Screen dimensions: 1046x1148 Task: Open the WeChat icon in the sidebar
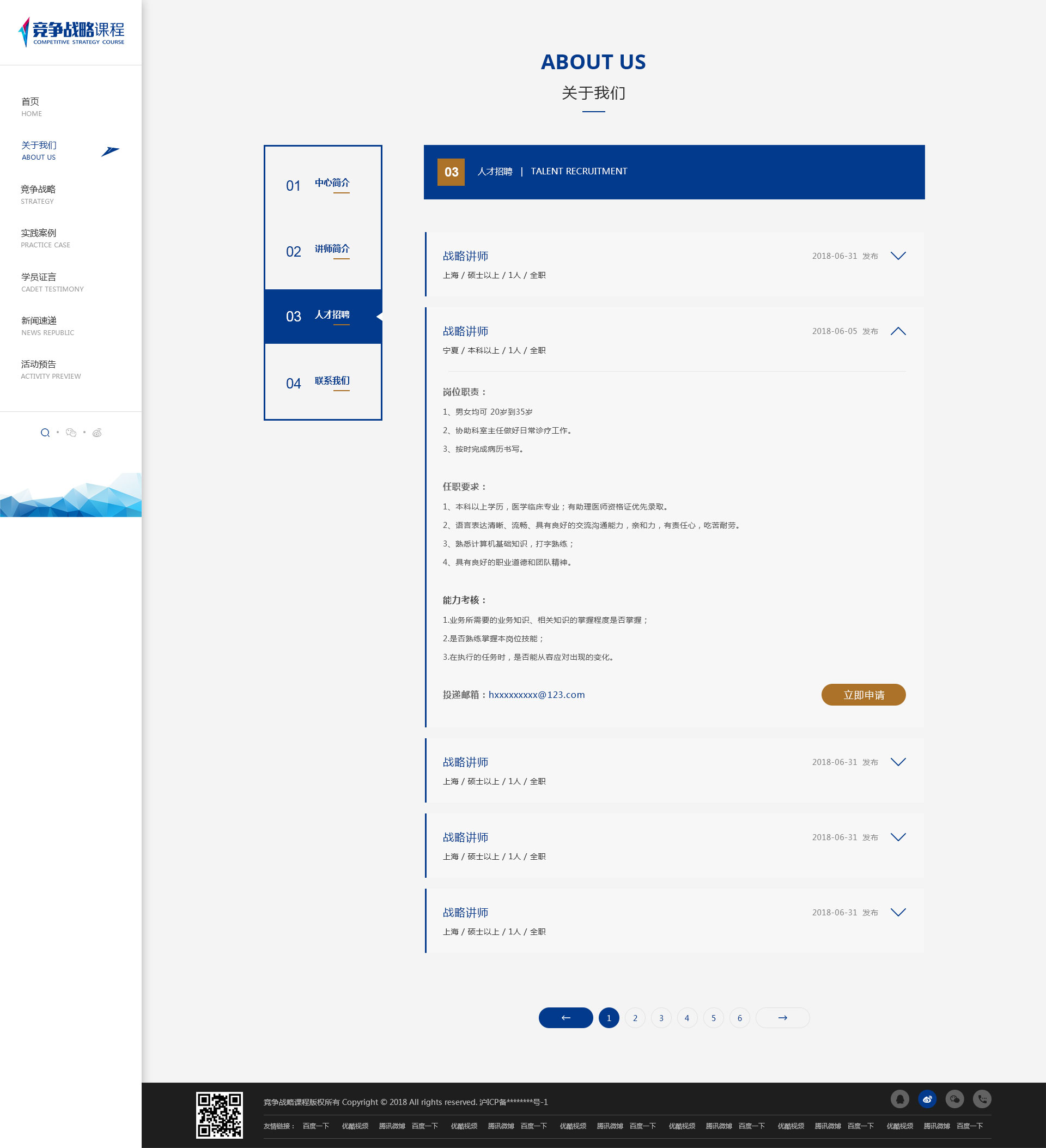pos(71,433)
